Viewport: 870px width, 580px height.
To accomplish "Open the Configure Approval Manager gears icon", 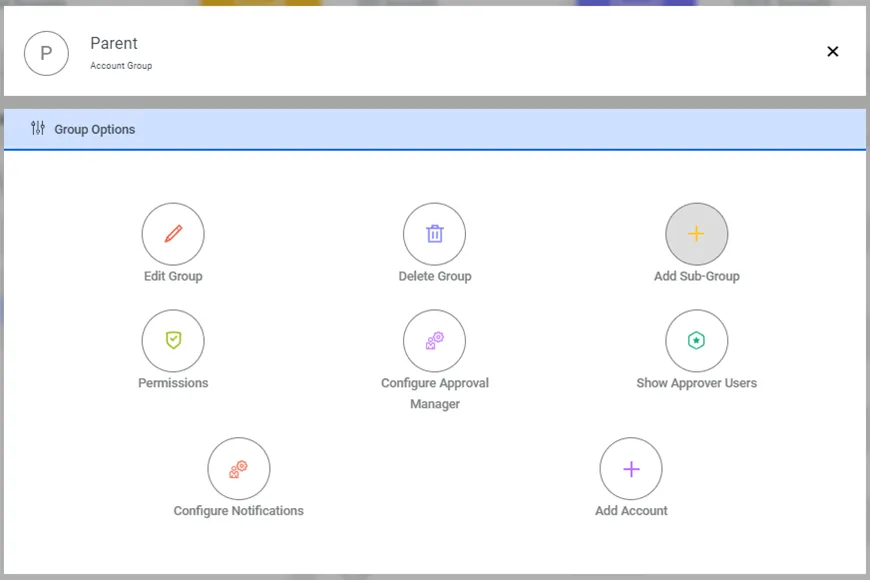I will (434, 340).
